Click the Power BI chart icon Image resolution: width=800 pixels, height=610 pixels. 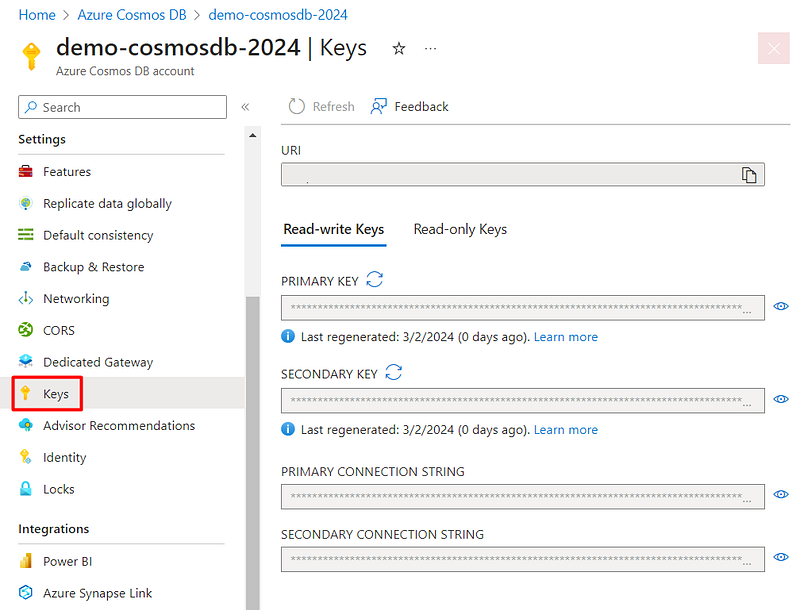click(x=26, y=561)
